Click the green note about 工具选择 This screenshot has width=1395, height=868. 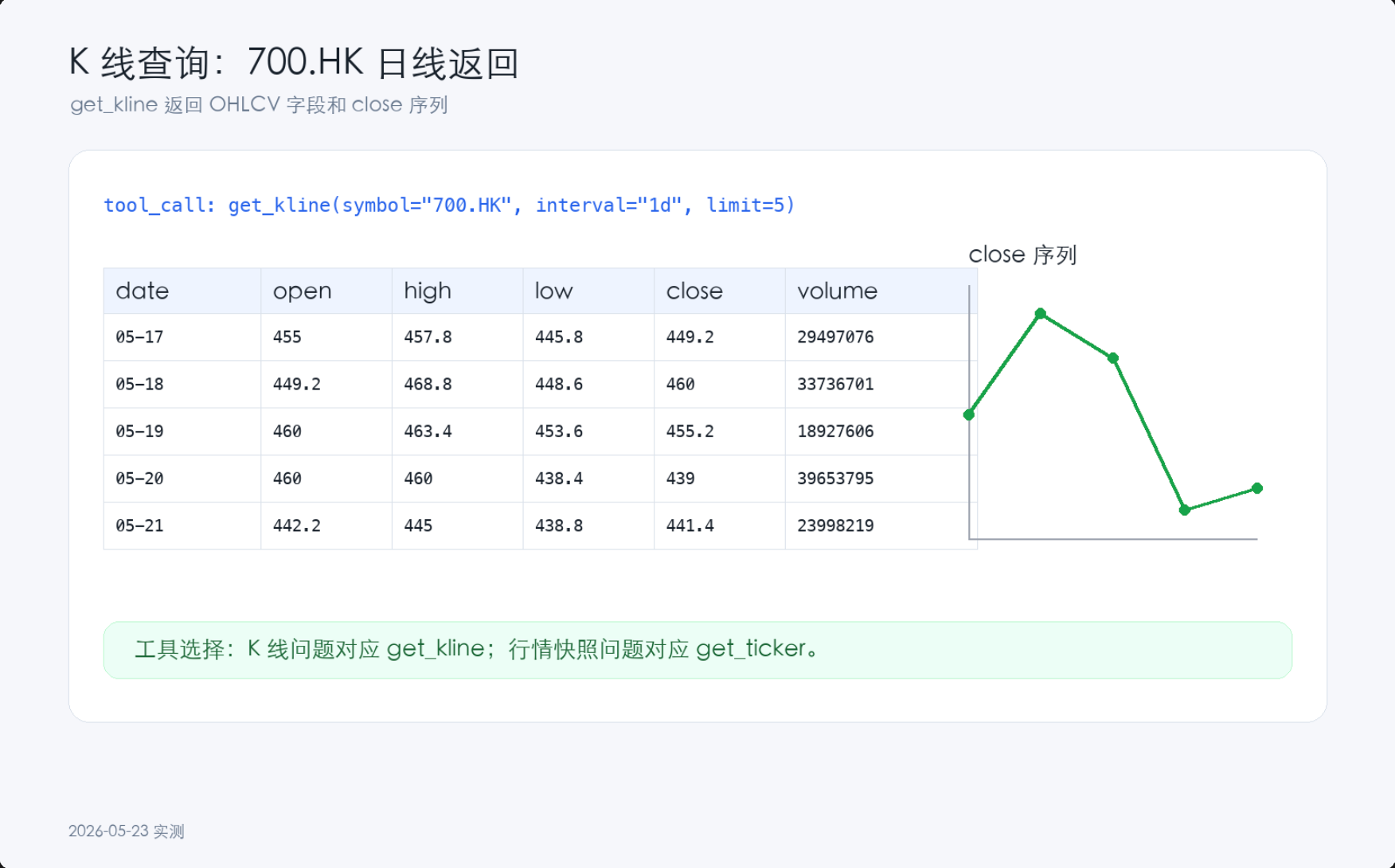click(697, 650)
